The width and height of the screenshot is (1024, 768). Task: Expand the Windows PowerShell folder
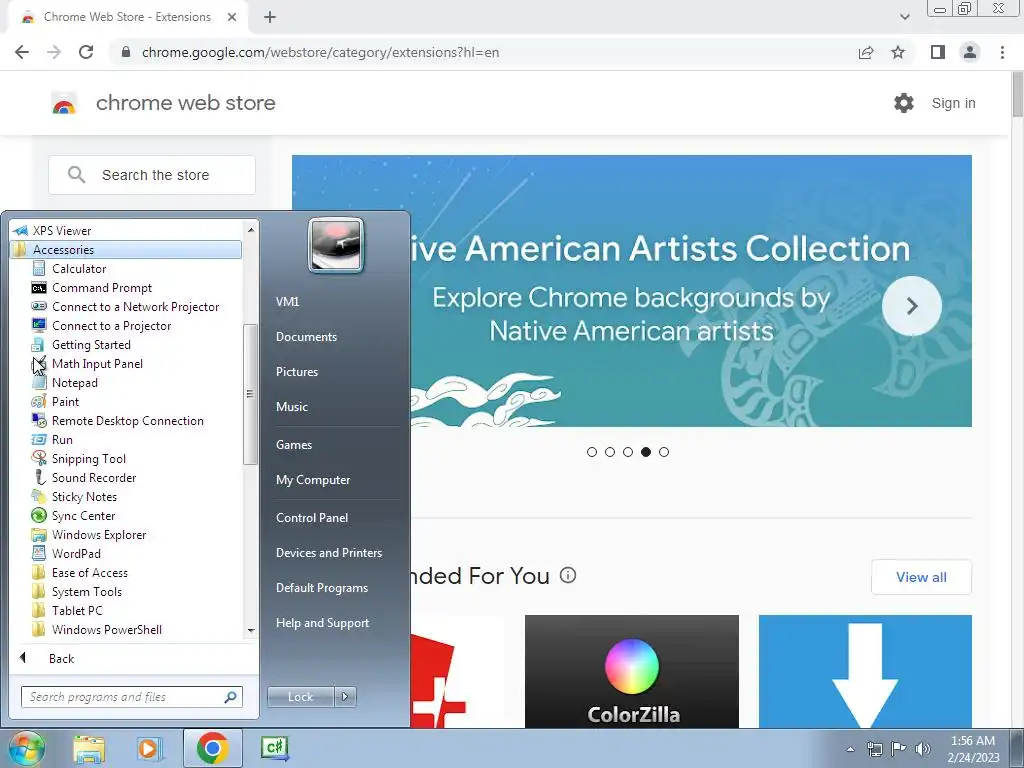coord(106,629)
